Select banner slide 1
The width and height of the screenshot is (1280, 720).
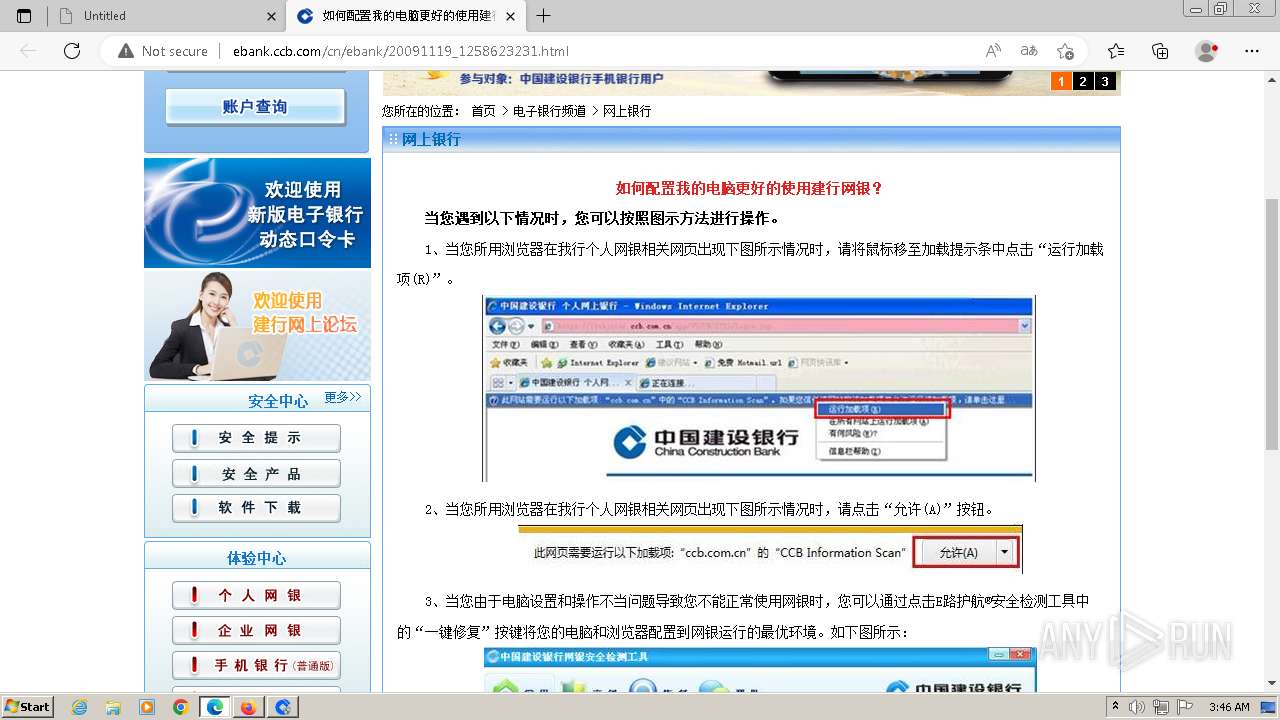pos(1061,82)
